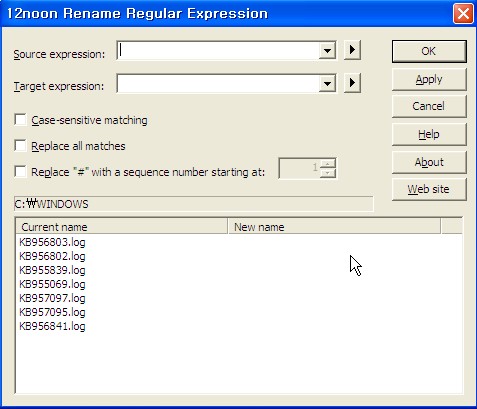Toggle the Replace "#" with sequence number checkbox
Viewport: 477px width, 409px height.
pos(20,172)
